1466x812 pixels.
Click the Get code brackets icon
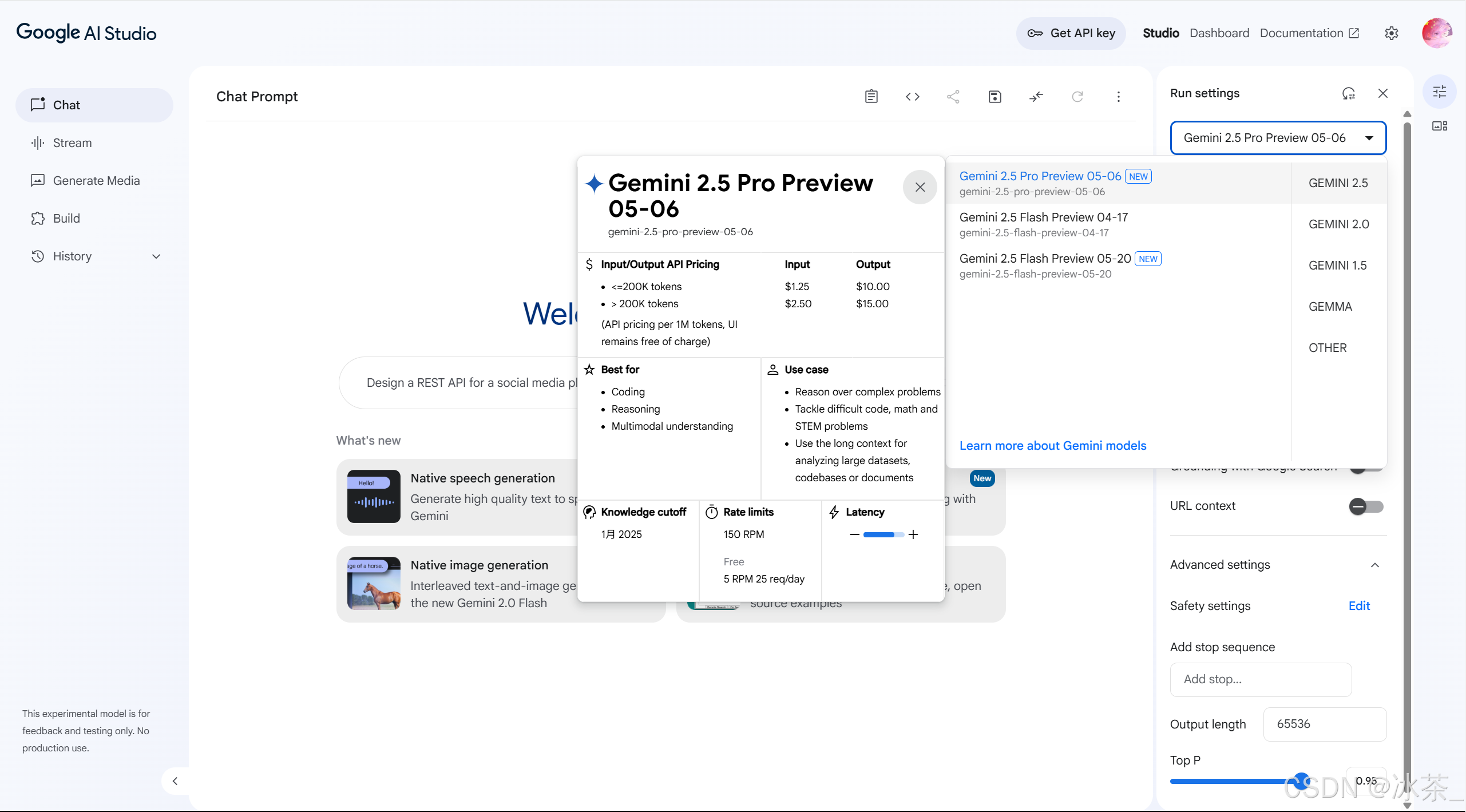point(913,97)
